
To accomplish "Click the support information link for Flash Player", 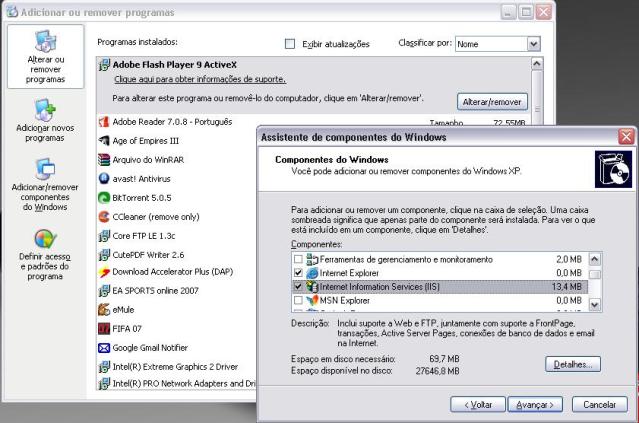I will [x=199, y=79].
